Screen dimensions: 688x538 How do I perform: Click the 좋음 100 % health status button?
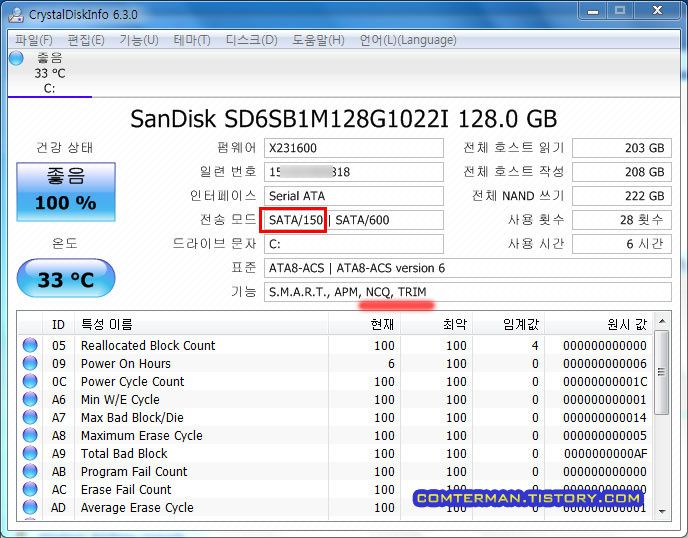(x=66, y=192)
